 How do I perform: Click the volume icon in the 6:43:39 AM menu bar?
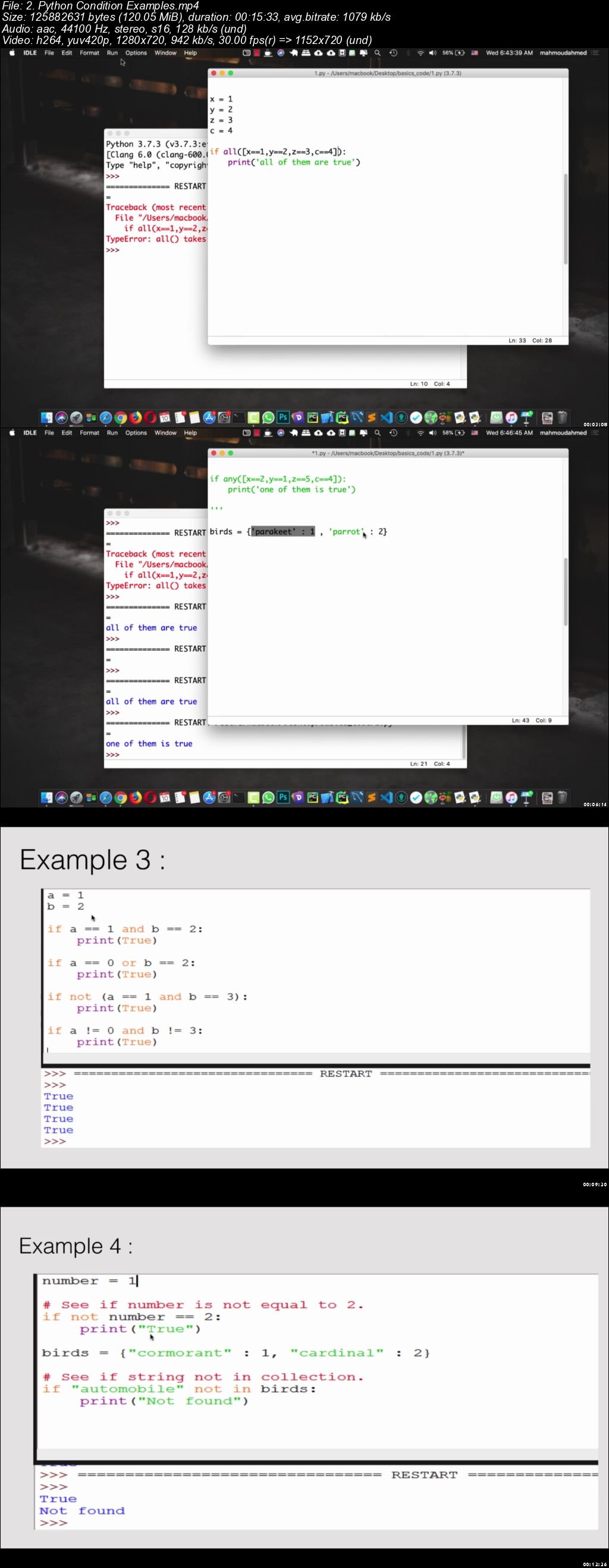click(x=432, y=53)
